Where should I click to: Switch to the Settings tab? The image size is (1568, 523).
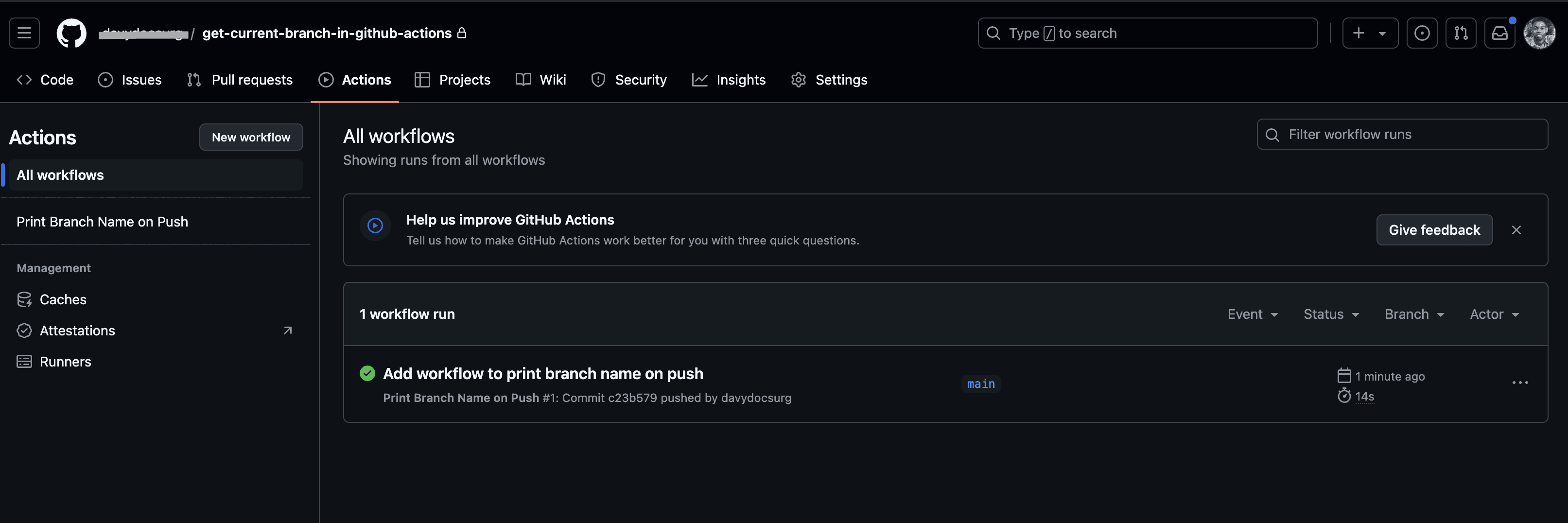pyautogui.click(x=829, y=80)
